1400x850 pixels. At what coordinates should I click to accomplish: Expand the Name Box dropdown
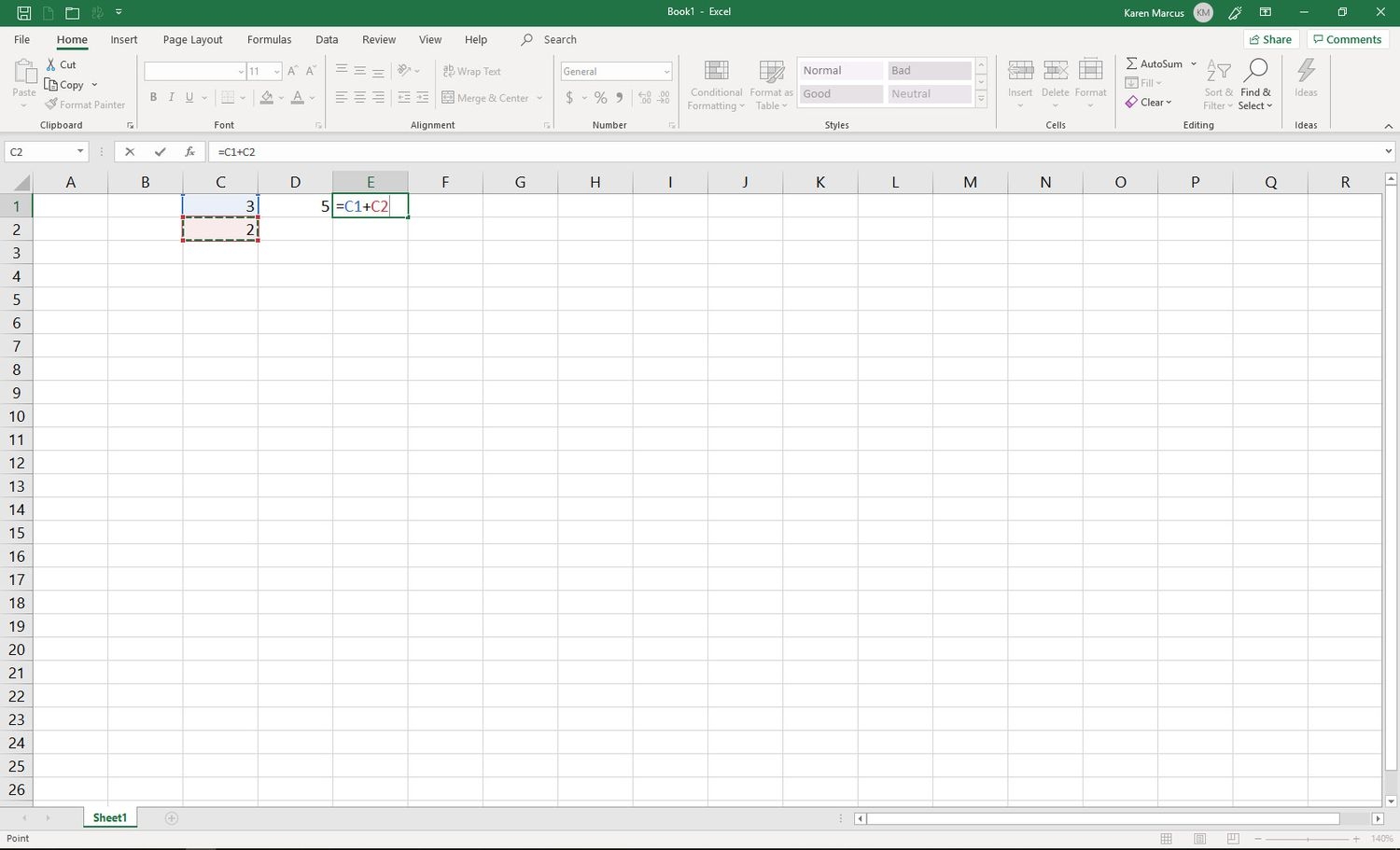[x=80, y=151]
